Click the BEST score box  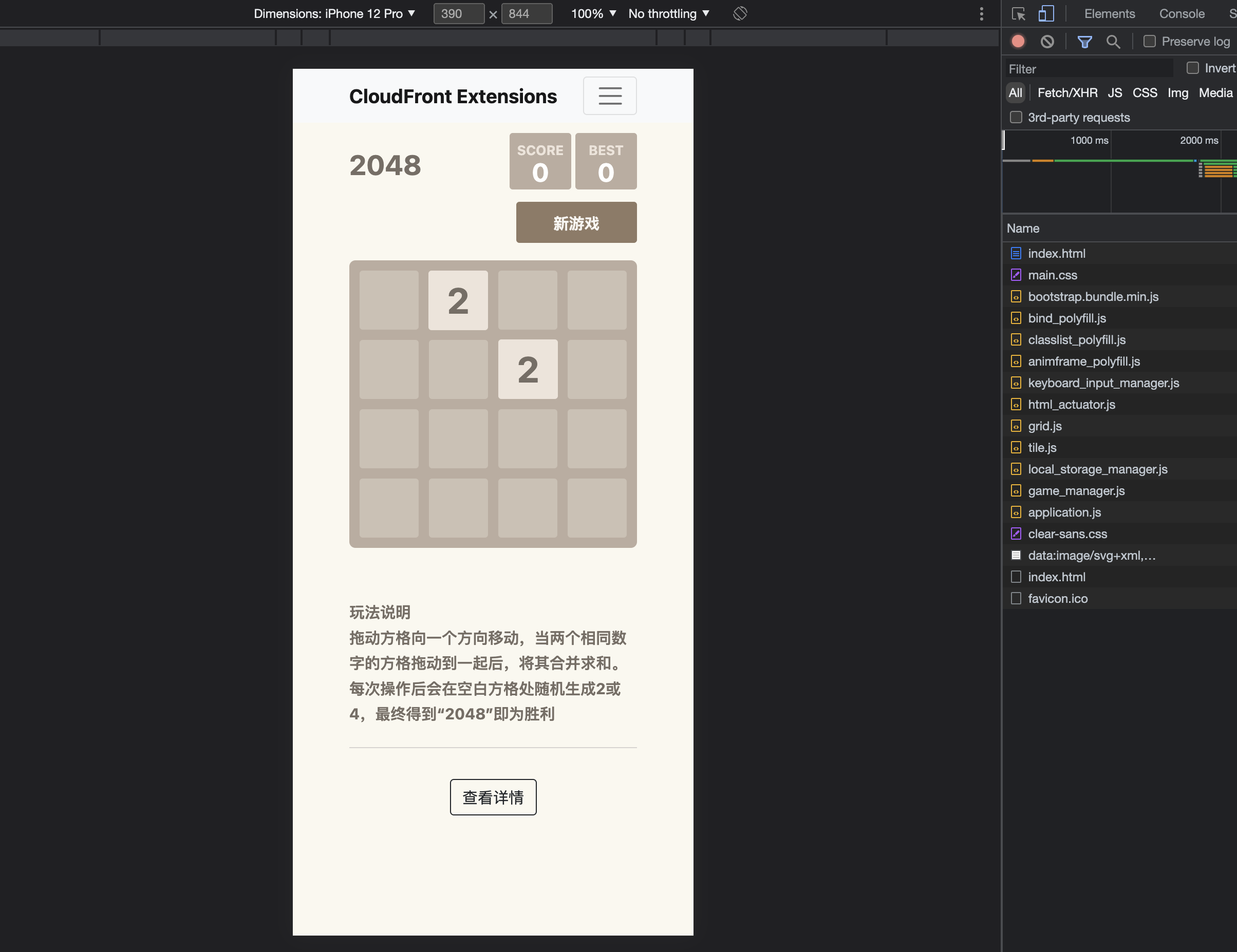pos(606,161)
